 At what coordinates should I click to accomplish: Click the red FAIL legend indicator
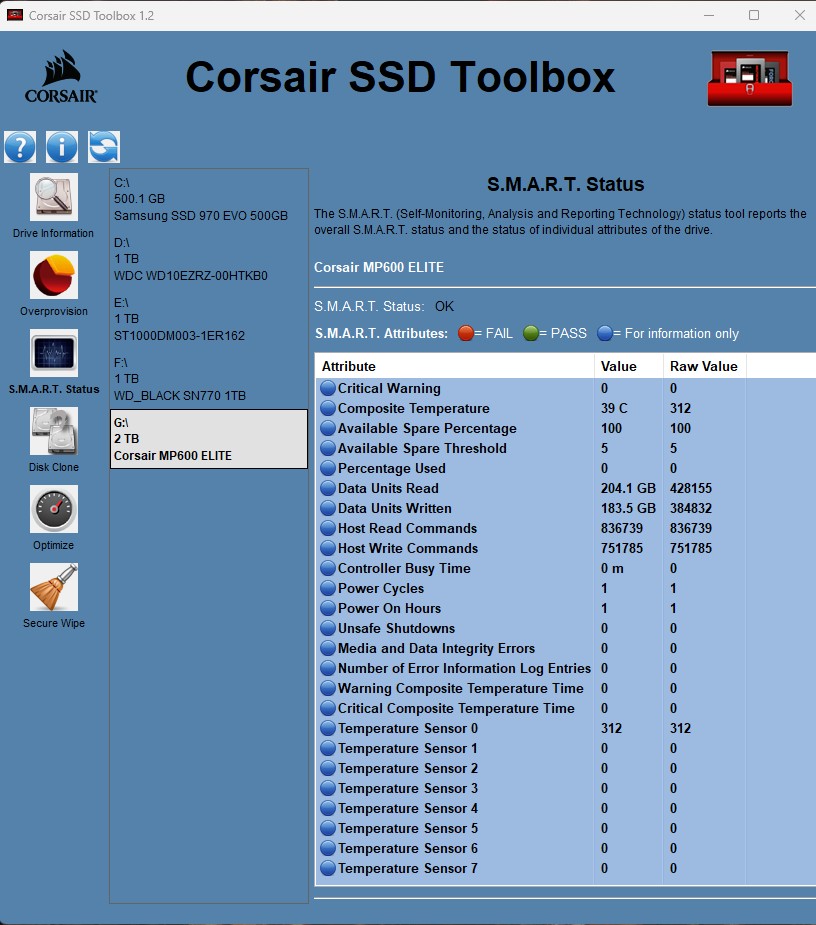[466, 333]
